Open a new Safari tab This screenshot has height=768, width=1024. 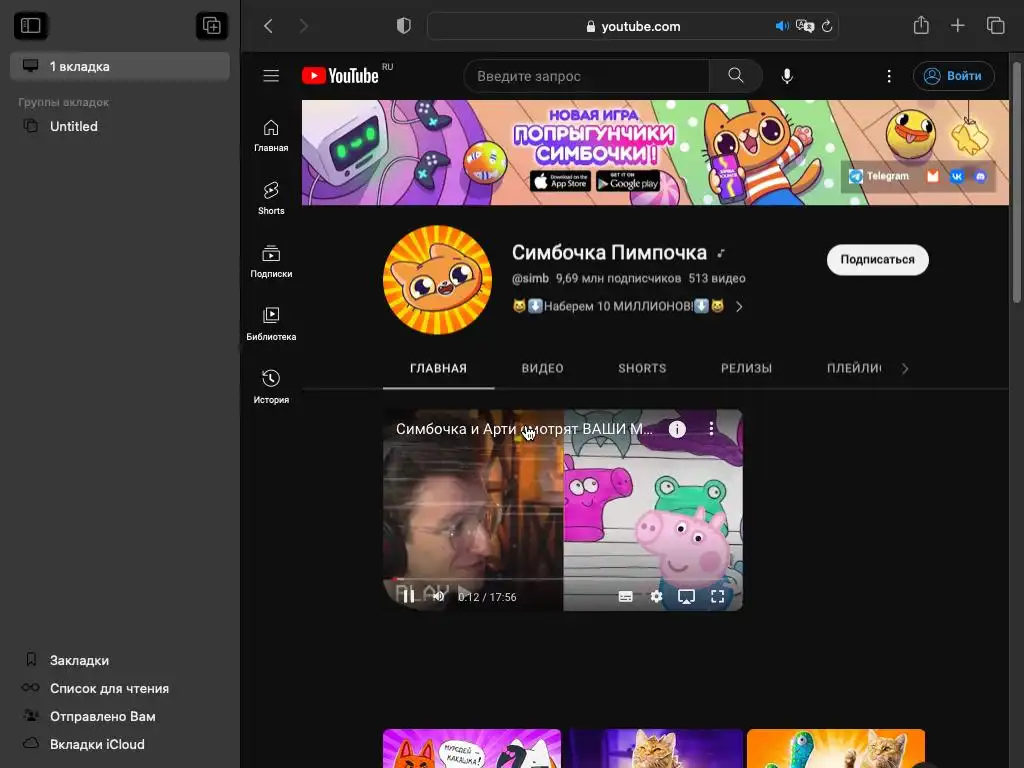point(957,25)
